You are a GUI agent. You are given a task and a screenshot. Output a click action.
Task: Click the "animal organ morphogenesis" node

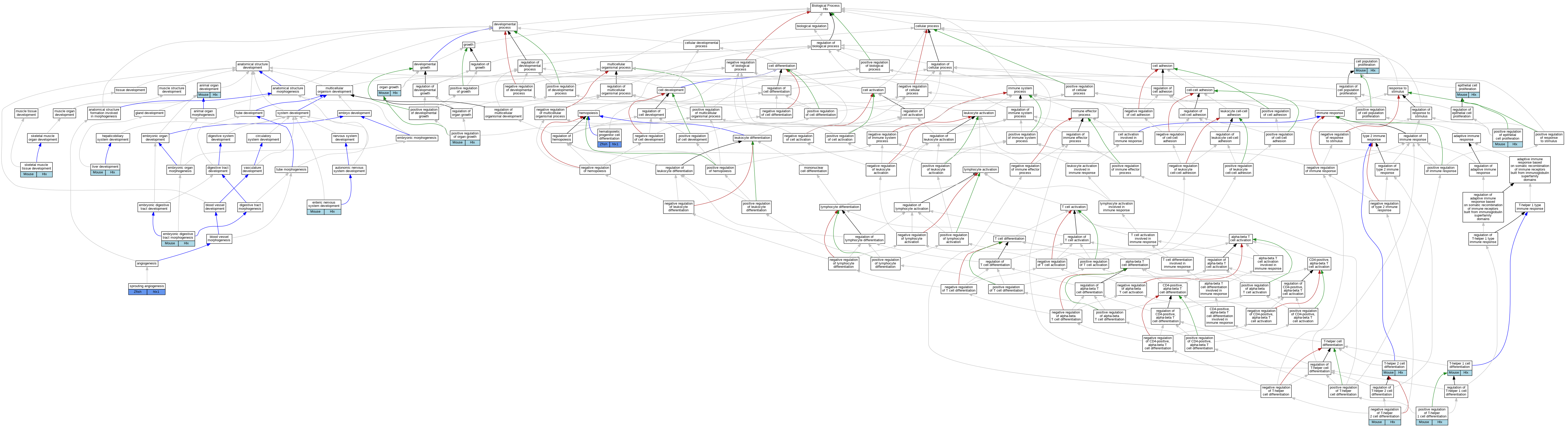[203, 113]
